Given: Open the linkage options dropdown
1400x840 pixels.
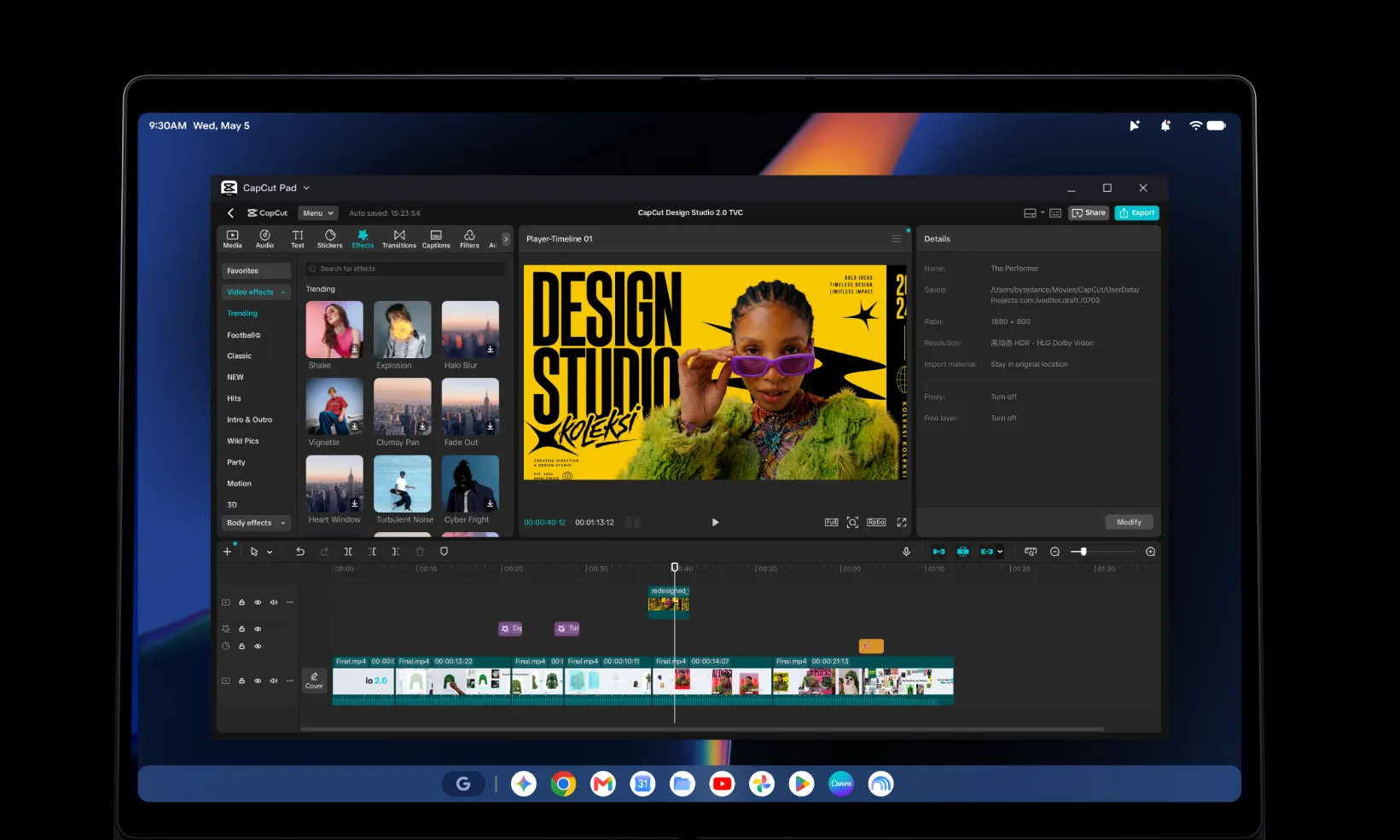Looking at the screenshot, I should click(x=1000, y=552).
